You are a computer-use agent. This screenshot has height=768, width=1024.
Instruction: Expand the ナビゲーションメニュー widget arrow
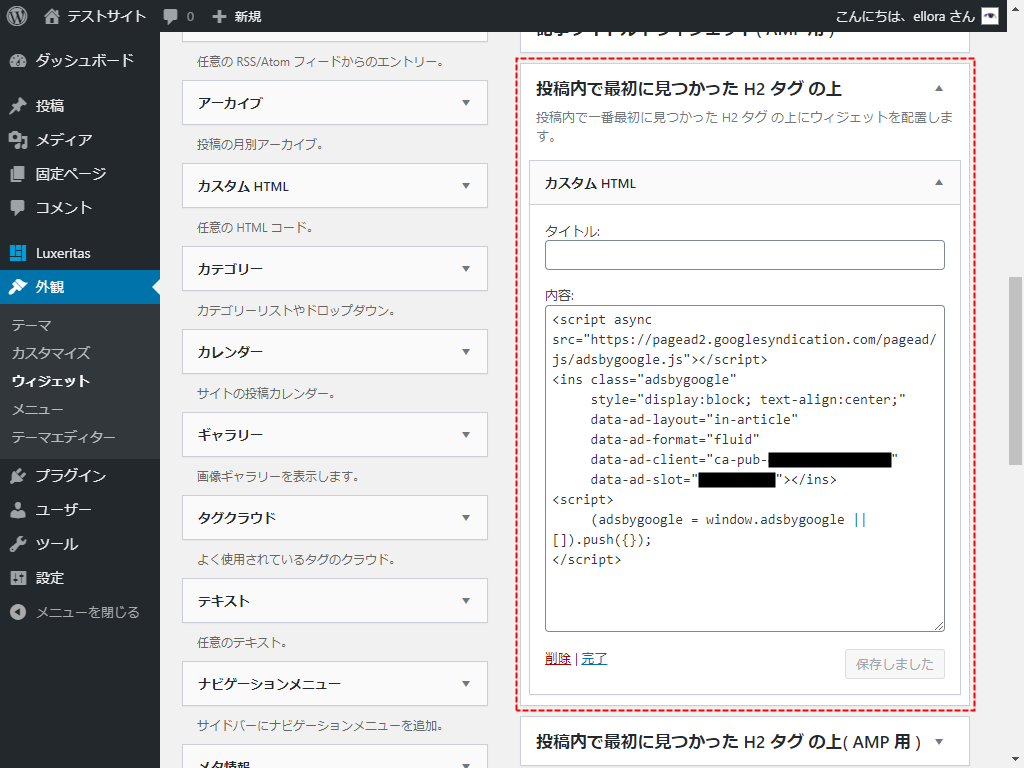466,684
